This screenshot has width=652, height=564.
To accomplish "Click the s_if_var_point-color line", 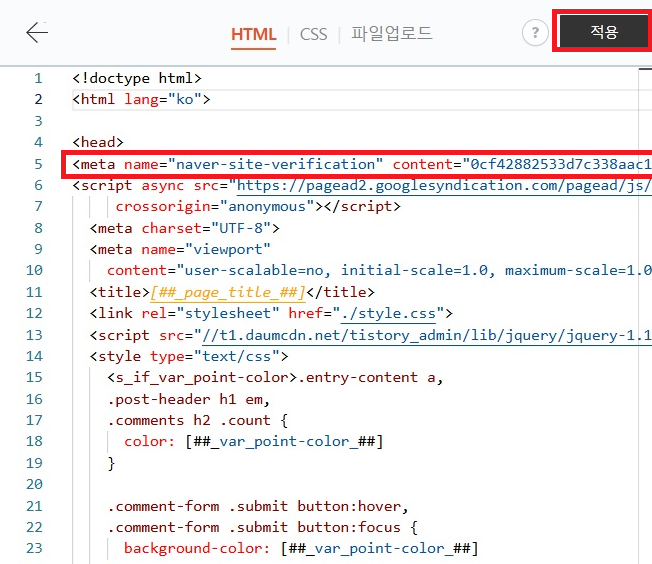I will point(275,377).
